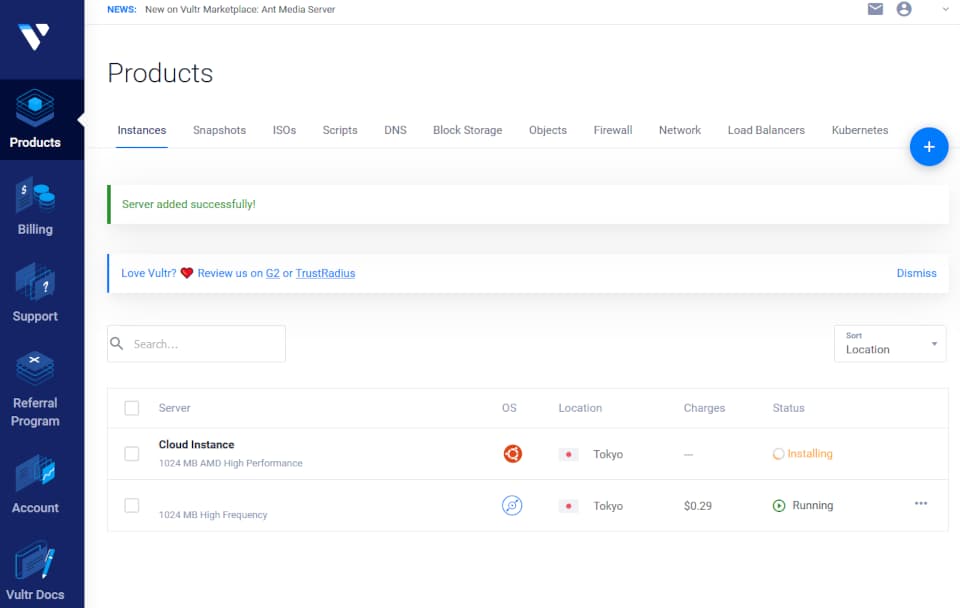Switch to the Snapshots tab

coord(219,130)
